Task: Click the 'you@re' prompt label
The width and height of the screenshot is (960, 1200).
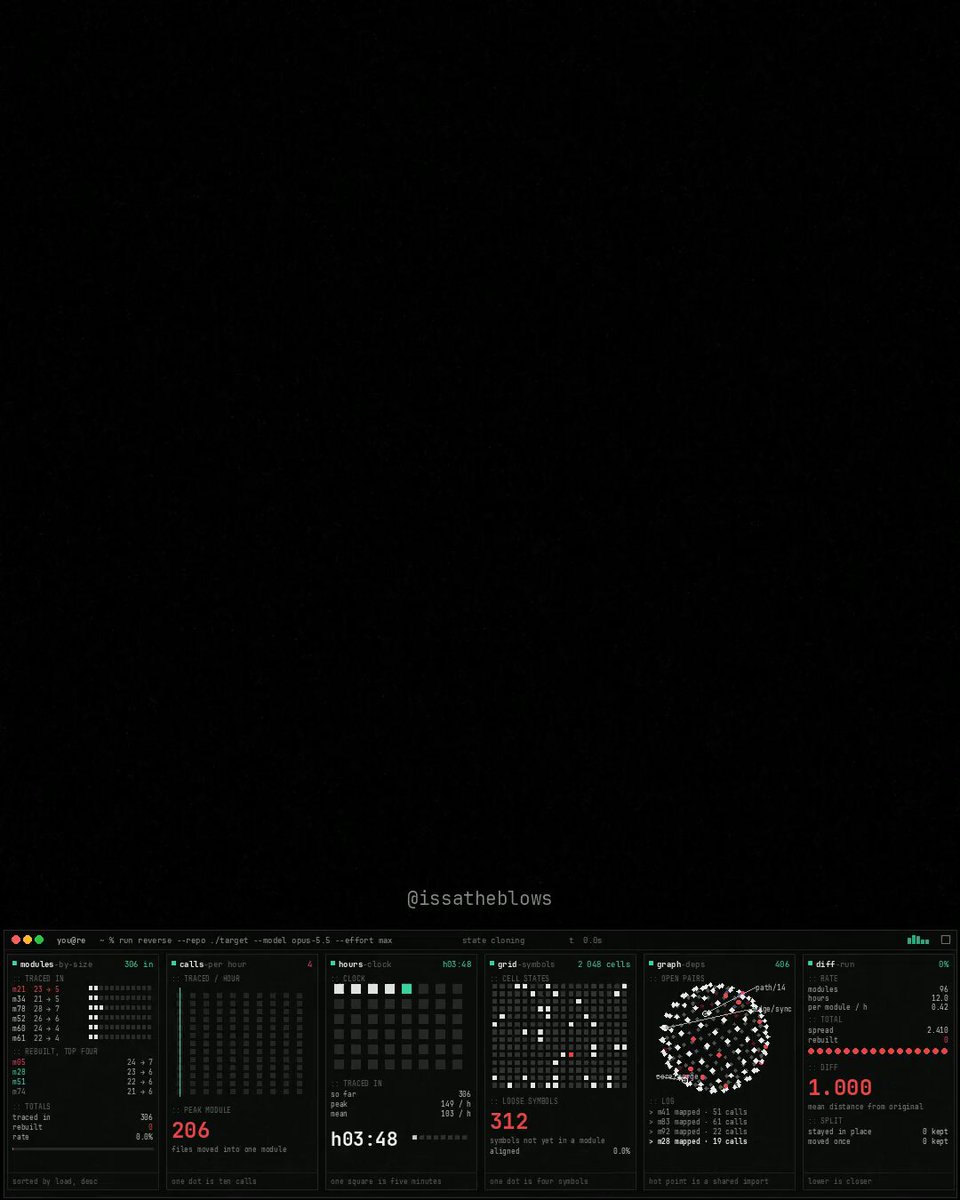Action: coord(71,940)
